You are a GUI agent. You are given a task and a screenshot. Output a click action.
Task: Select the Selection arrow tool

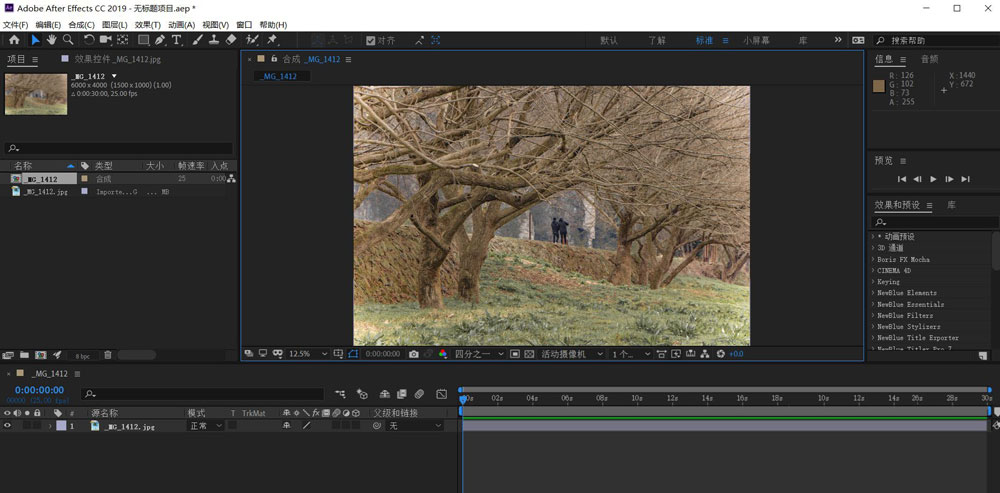pos(35,40)
